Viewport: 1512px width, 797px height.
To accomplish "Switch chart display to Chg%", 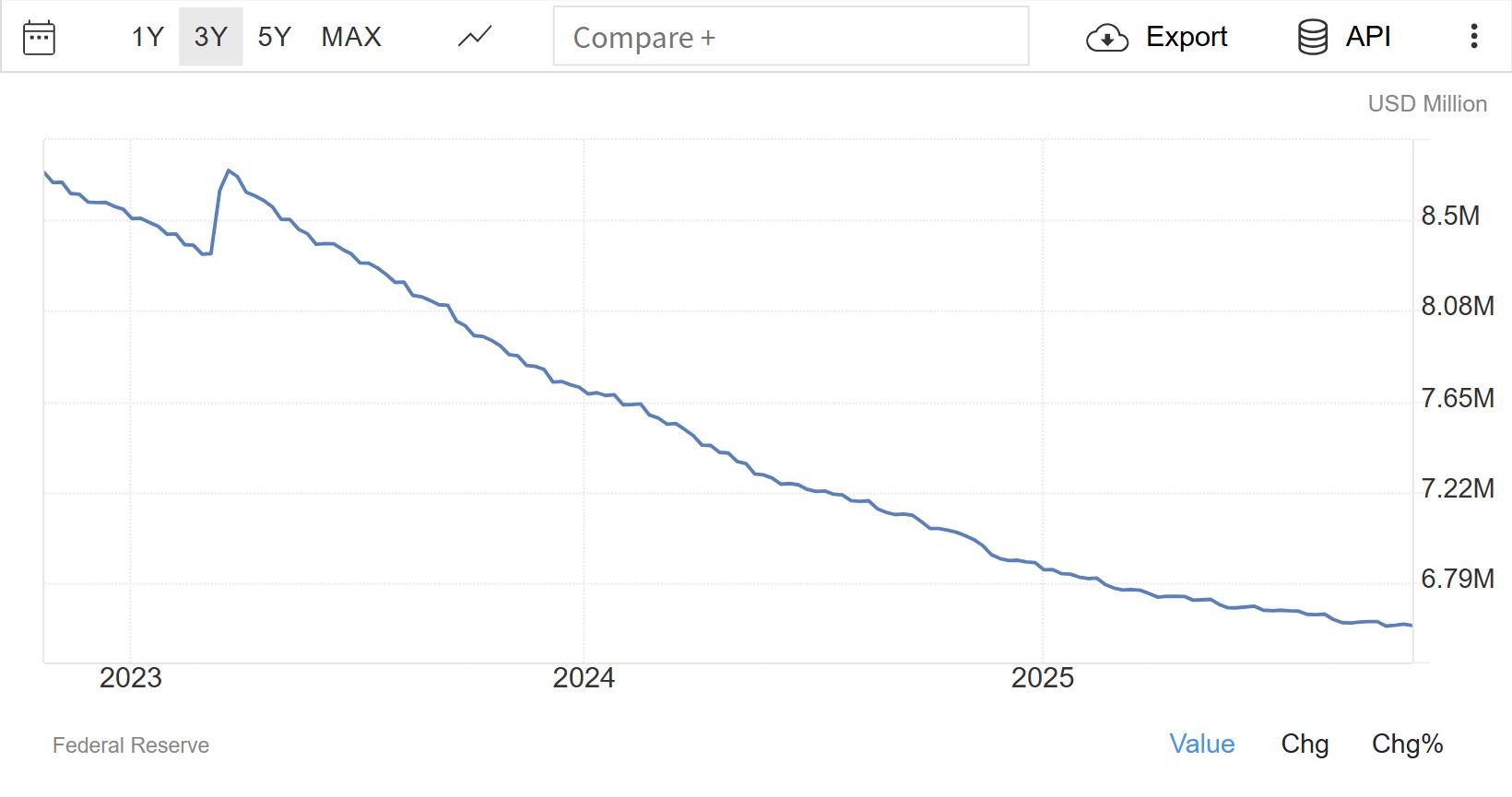I will [1407, 744].
